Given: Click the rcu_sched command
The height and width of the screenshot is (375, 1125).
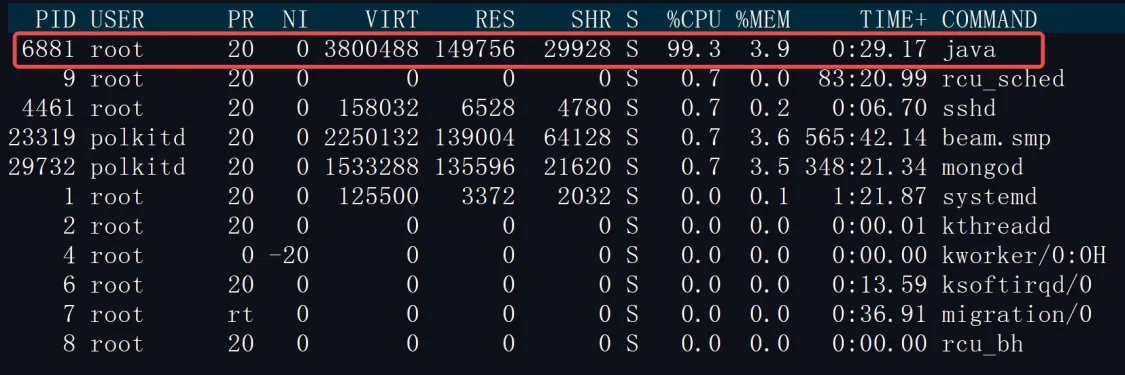Looking at the screenshot, I should pos(1003,79).
